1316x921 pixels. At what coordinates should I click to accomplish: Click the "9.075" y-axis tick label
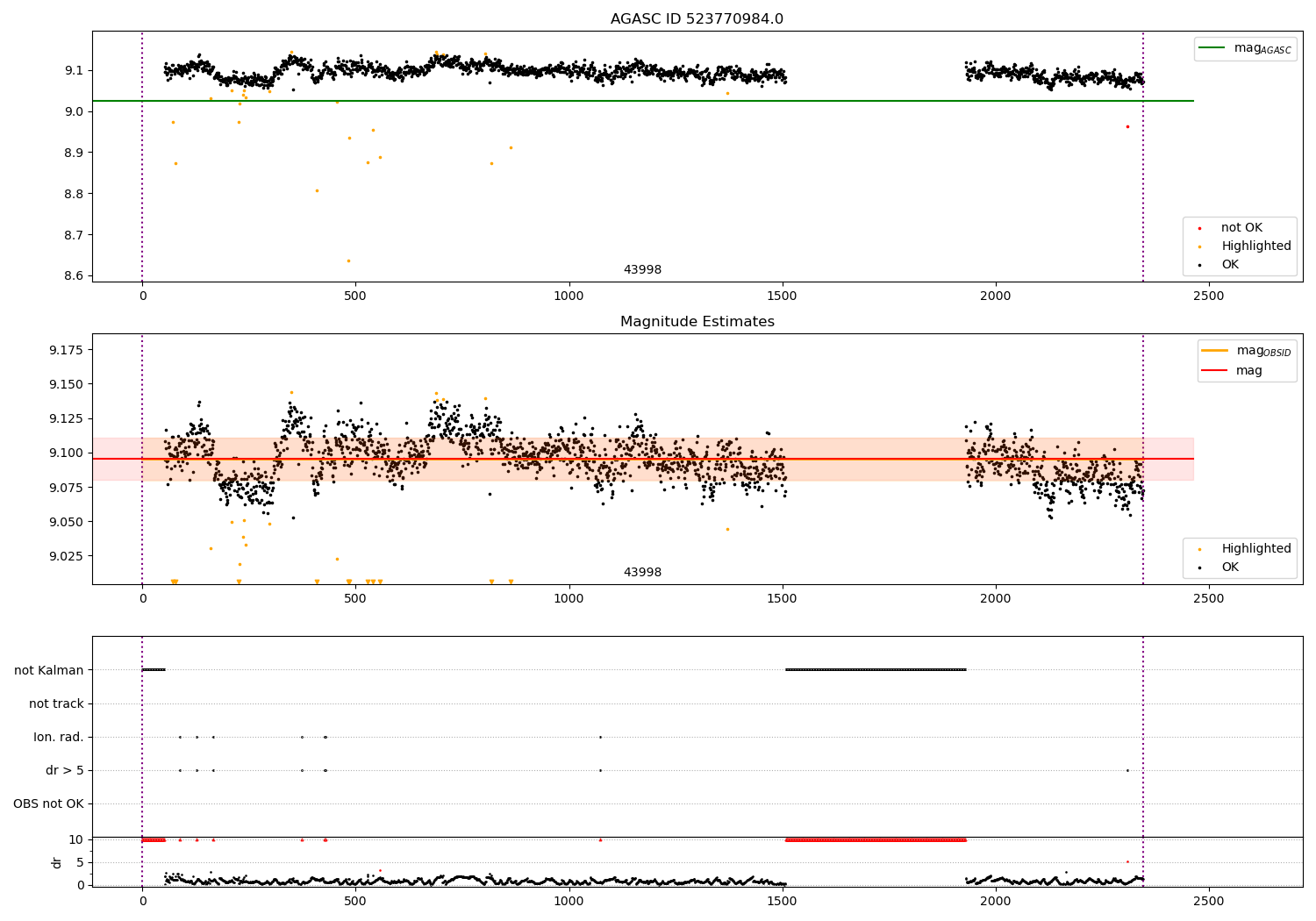67,488
